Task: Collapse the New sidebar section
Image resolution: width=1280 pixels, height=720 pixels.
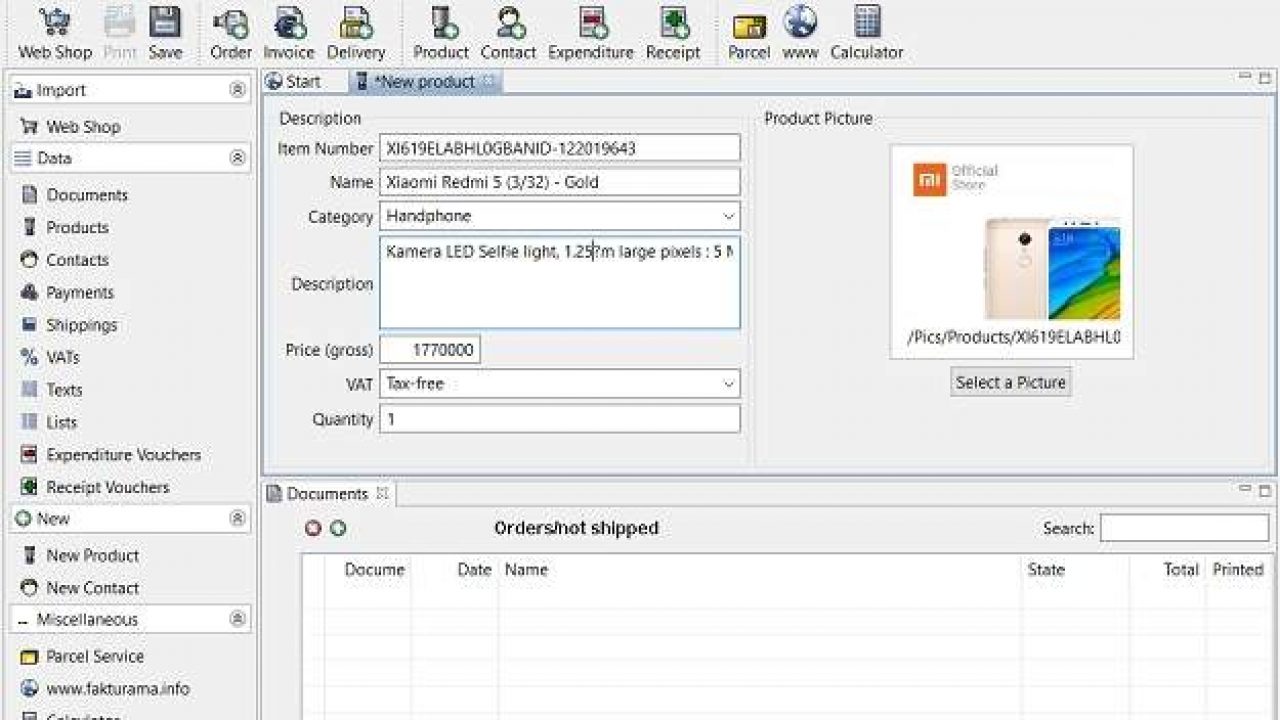Action: point(237,519)
